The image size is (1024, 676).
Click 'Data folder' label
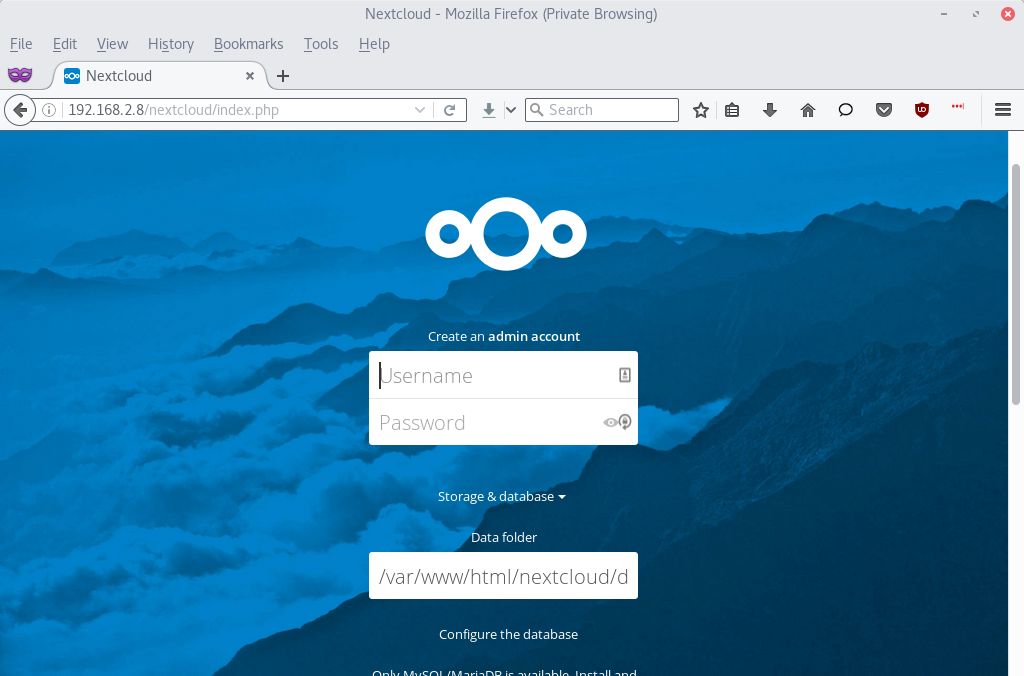click(x=504, y=537)
